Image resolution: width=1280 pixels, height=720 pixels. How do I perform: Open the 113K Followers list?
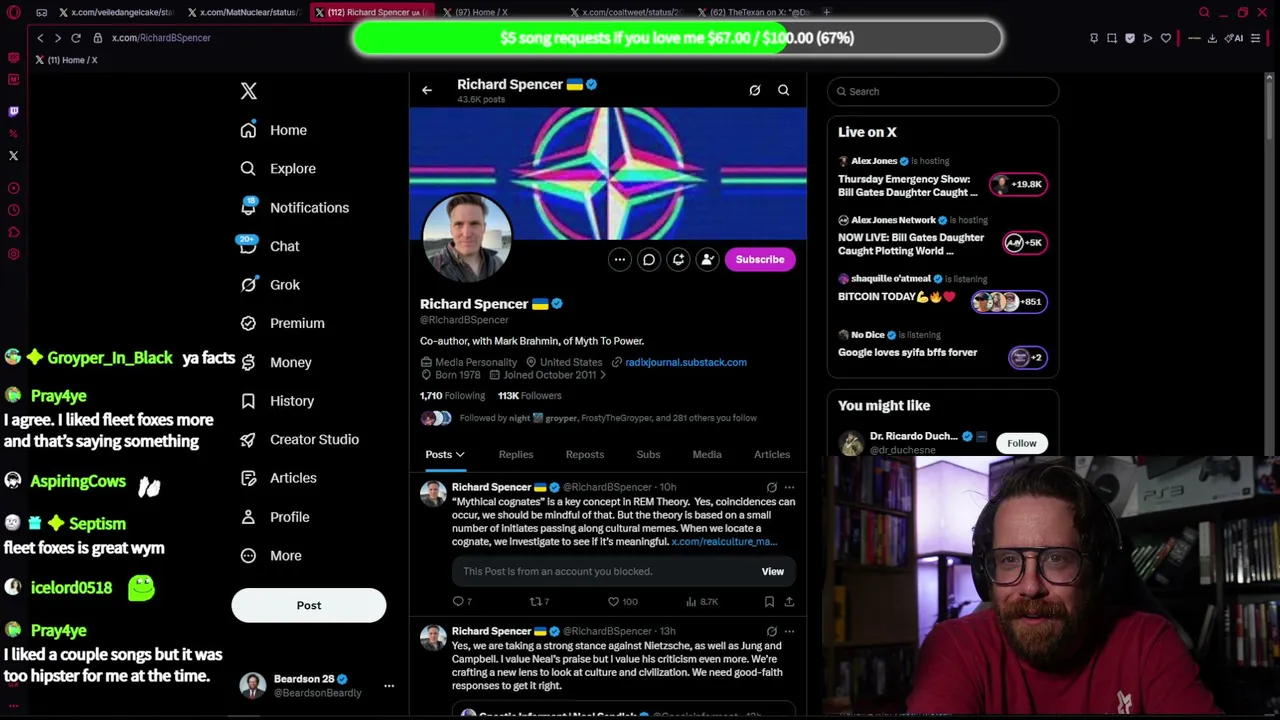[530, 396]
